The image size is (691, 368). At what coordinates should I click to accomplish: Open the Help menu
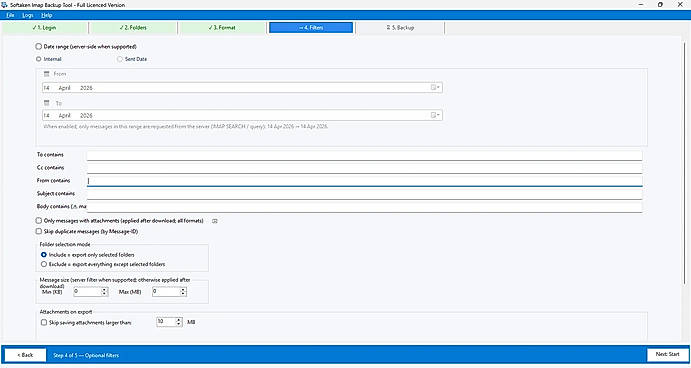coord(47,15)
